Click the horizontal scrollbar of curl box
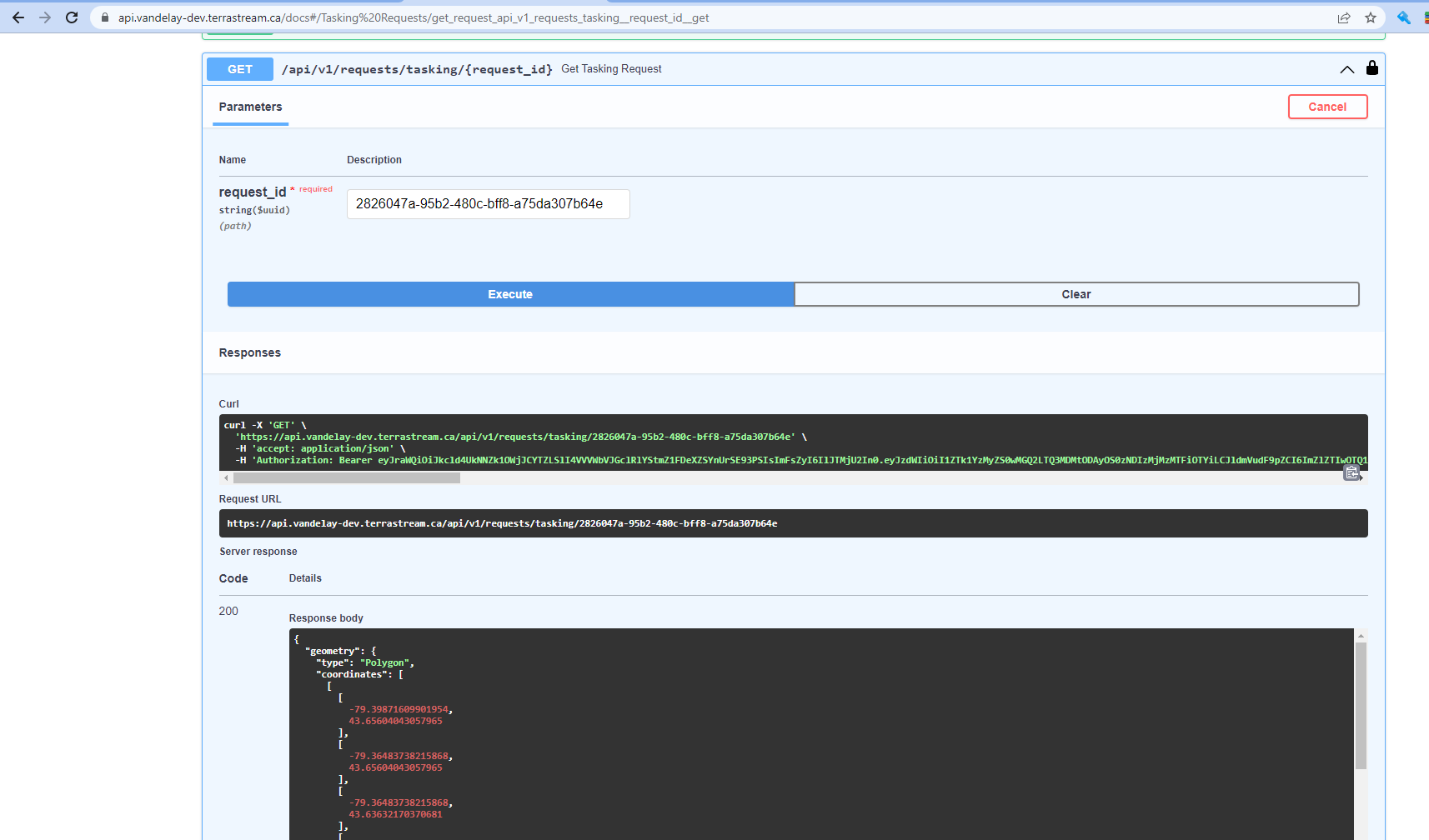1429x840 pixels. pyautogui.click(x=347, y=478)
